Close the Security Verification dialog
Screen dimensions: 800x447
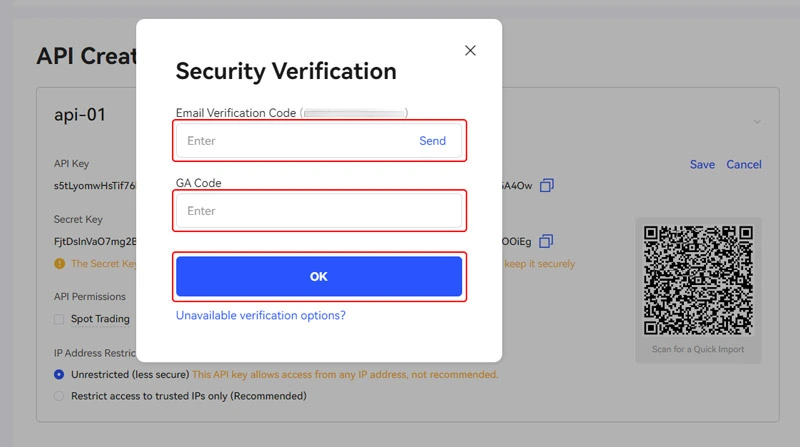[470, 50]
